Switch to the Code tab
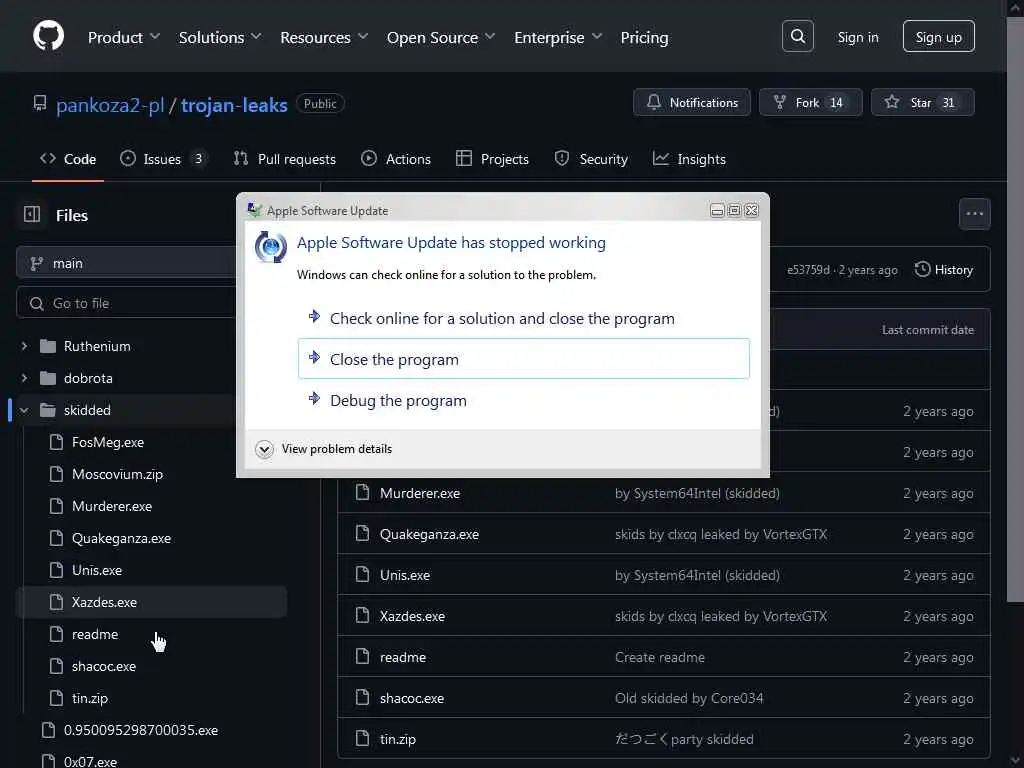This screenshot has height=768, width=1024. (68, 159)
